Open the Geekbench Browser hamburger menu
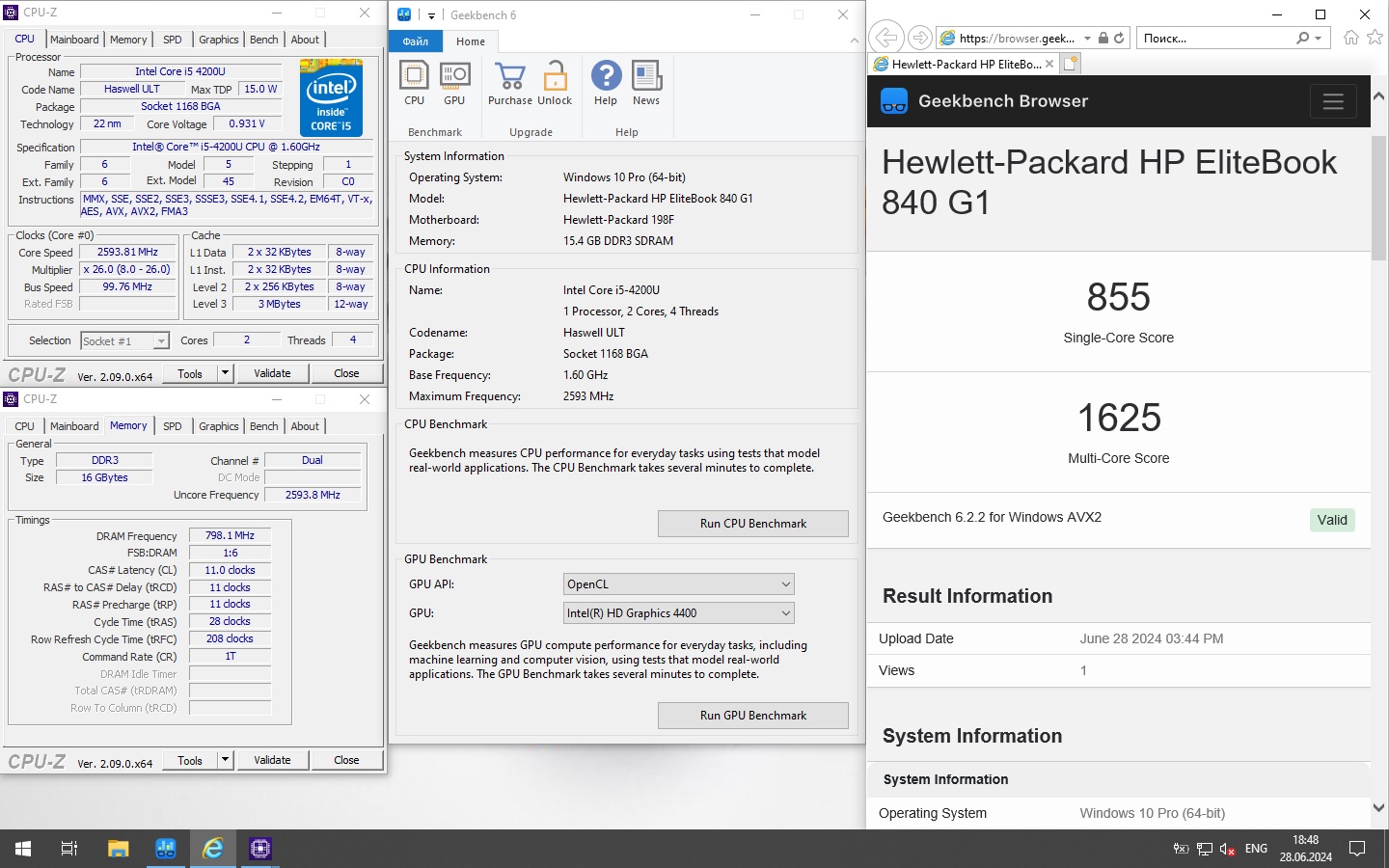 (1333, 101)
